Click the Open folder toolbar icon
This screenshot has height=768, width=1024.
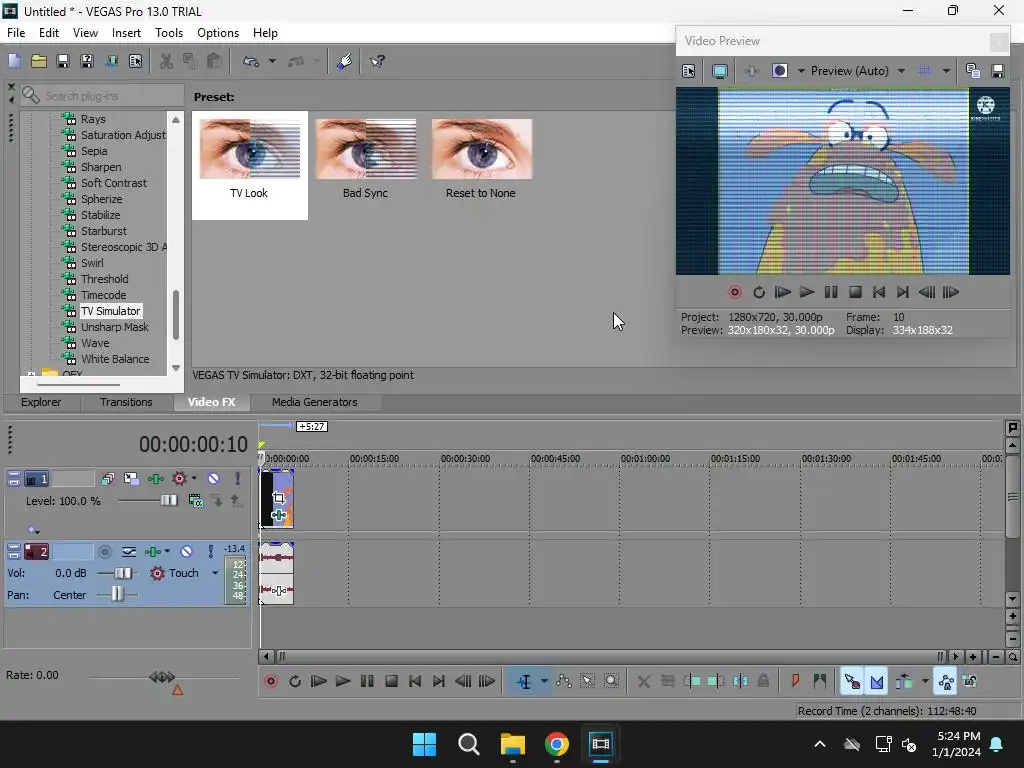39,61
